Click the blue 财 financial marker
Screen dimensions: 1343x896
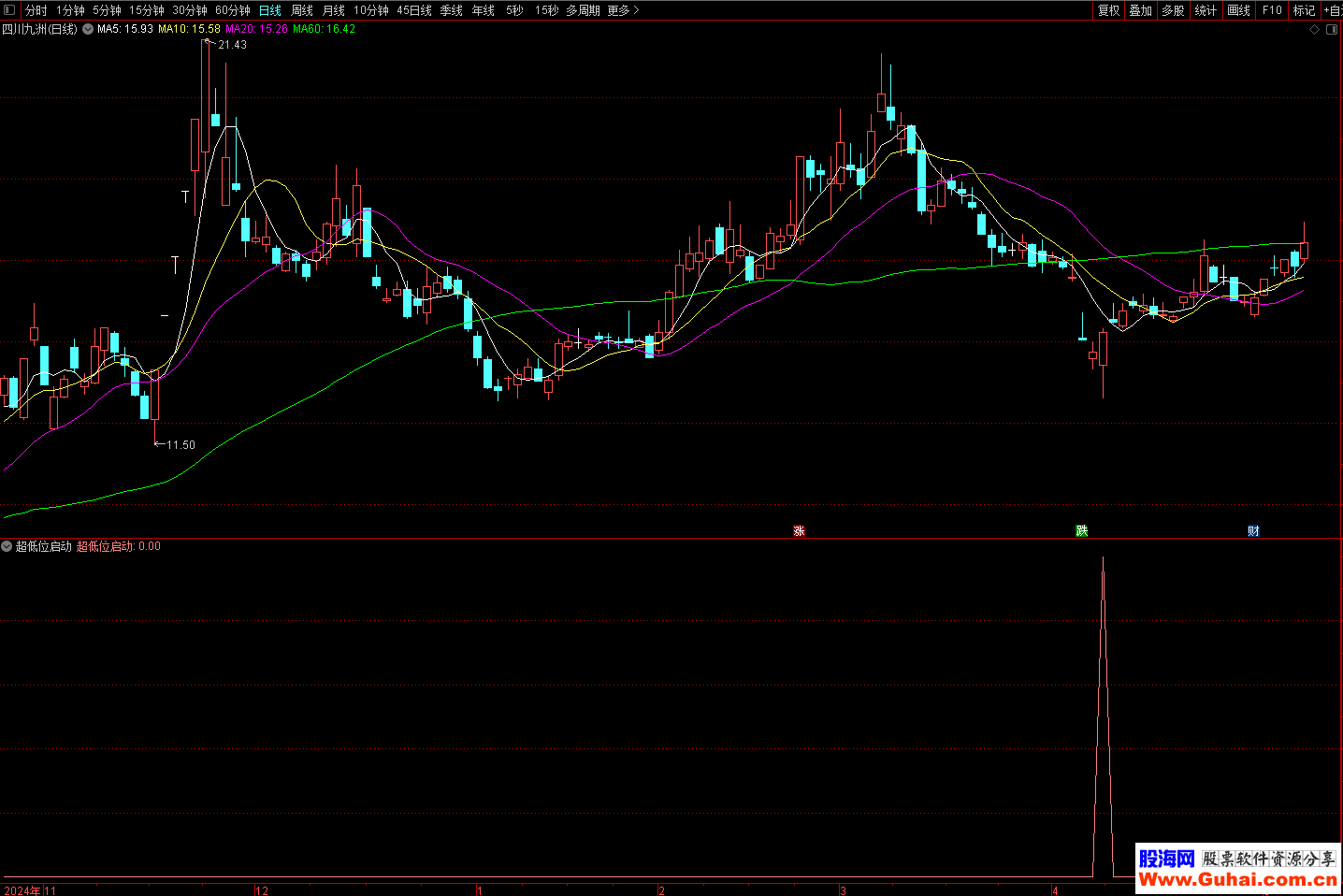(1253, 530)
